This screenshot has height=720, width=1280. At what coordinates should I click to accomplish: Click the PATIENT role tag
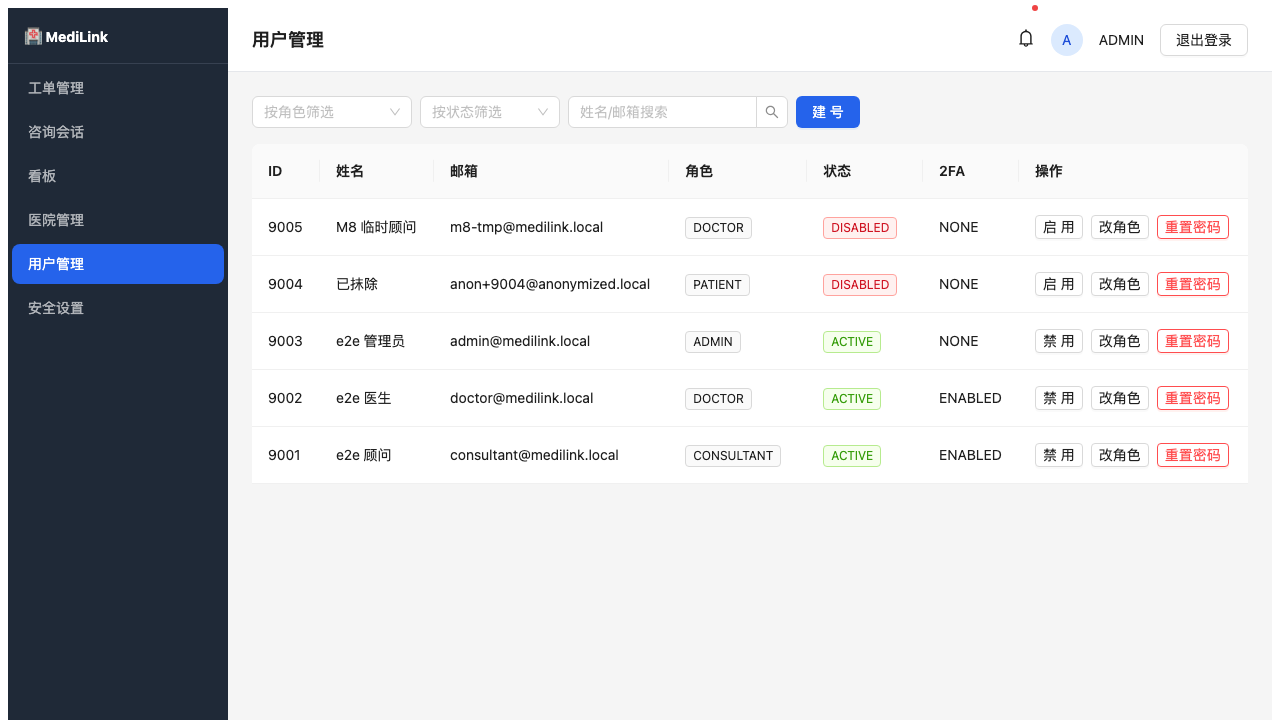pos(717,284)
